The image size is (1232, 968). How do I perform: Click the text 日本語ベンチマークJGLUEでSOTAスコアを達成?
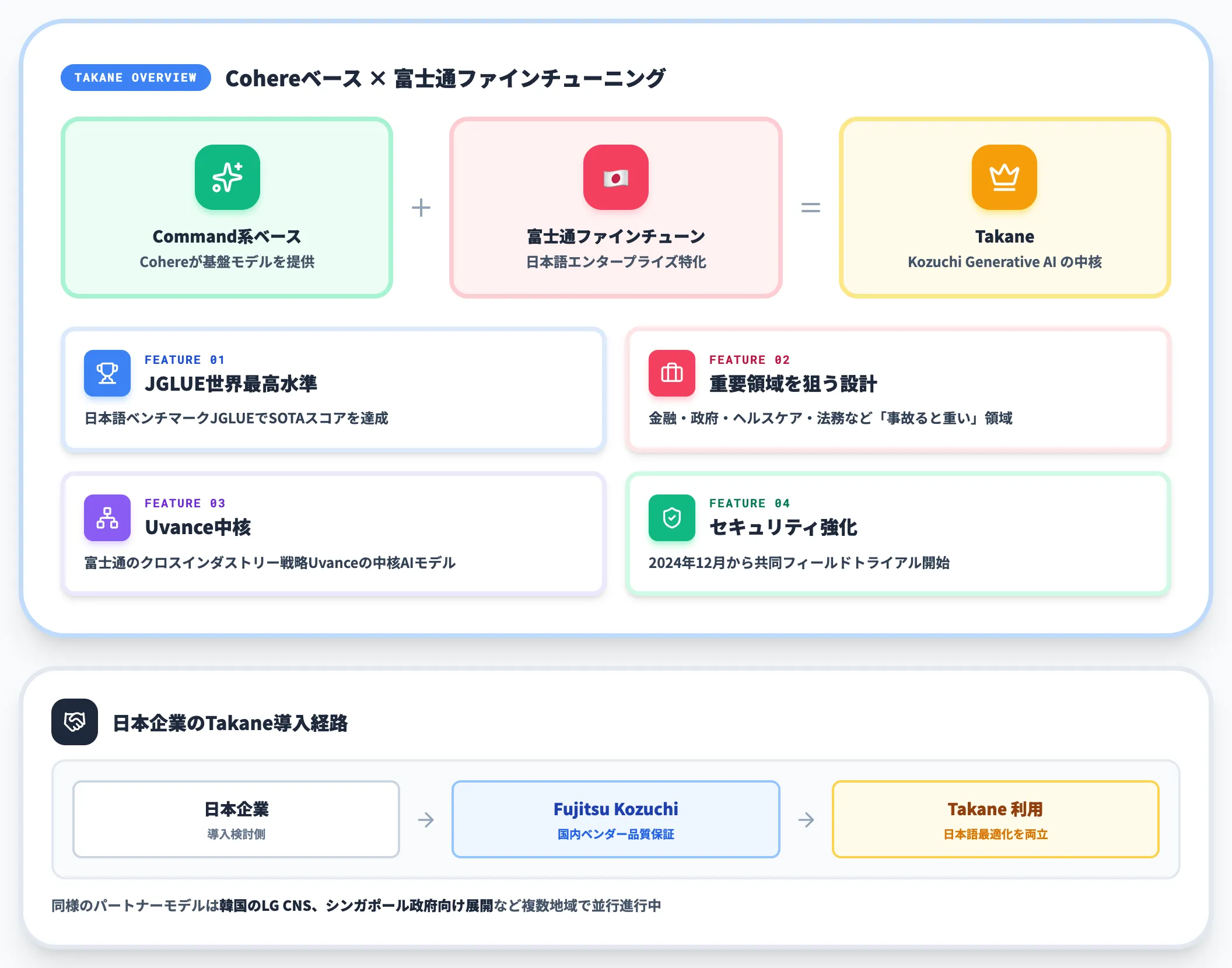click(236, 418)
